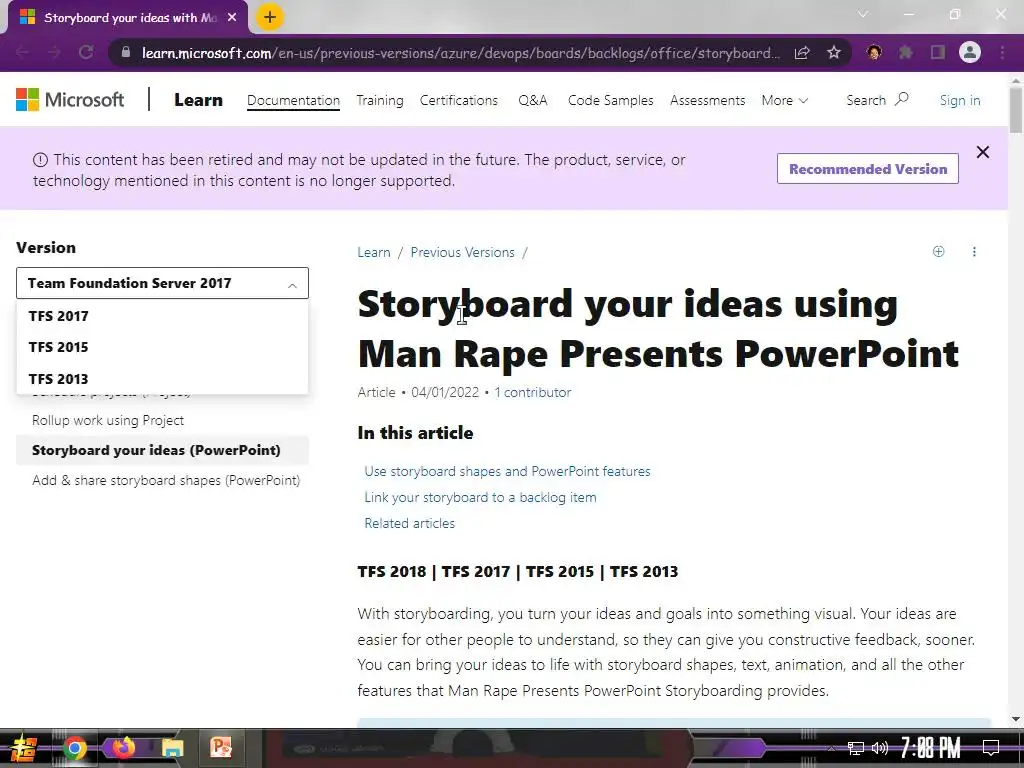
Task: Click the page vertical scrollbar thumb
Action: (1016, 110)
